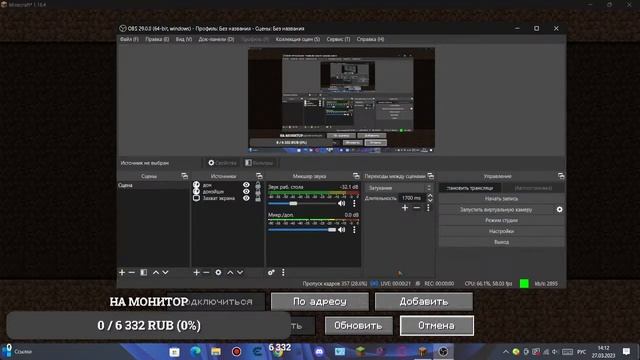Open the Сервис menu

coord(338,39)
